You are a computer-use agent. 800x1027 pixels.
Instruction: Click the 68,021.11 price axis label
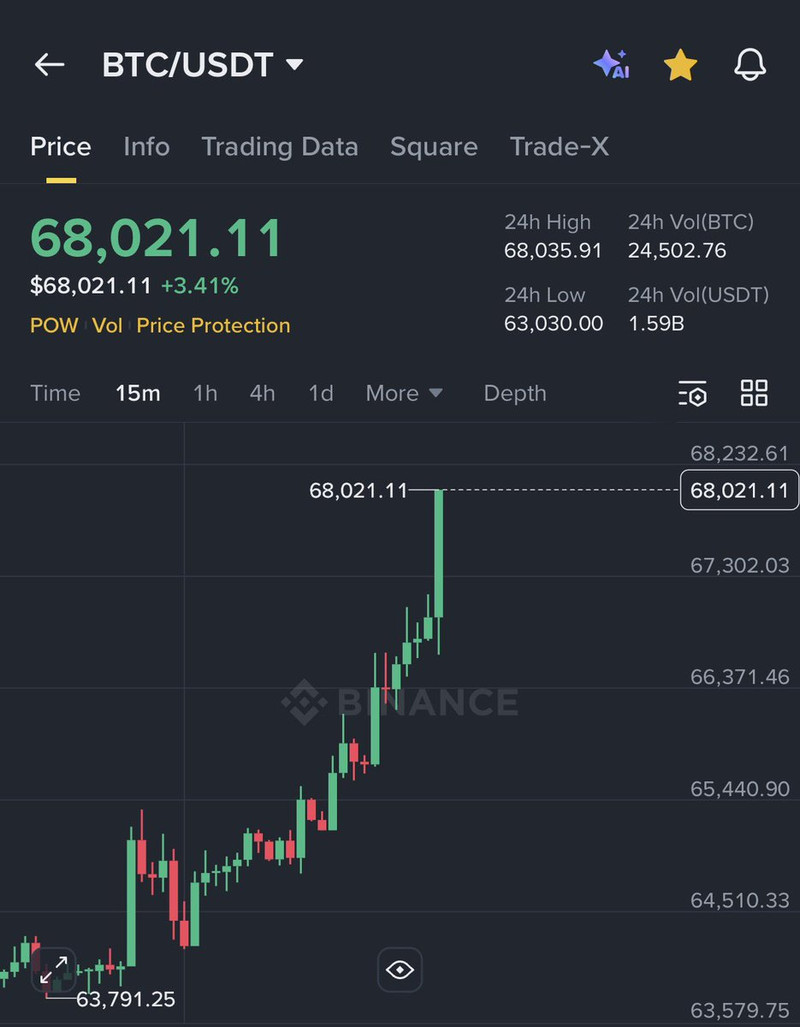(x=739, y=490)
